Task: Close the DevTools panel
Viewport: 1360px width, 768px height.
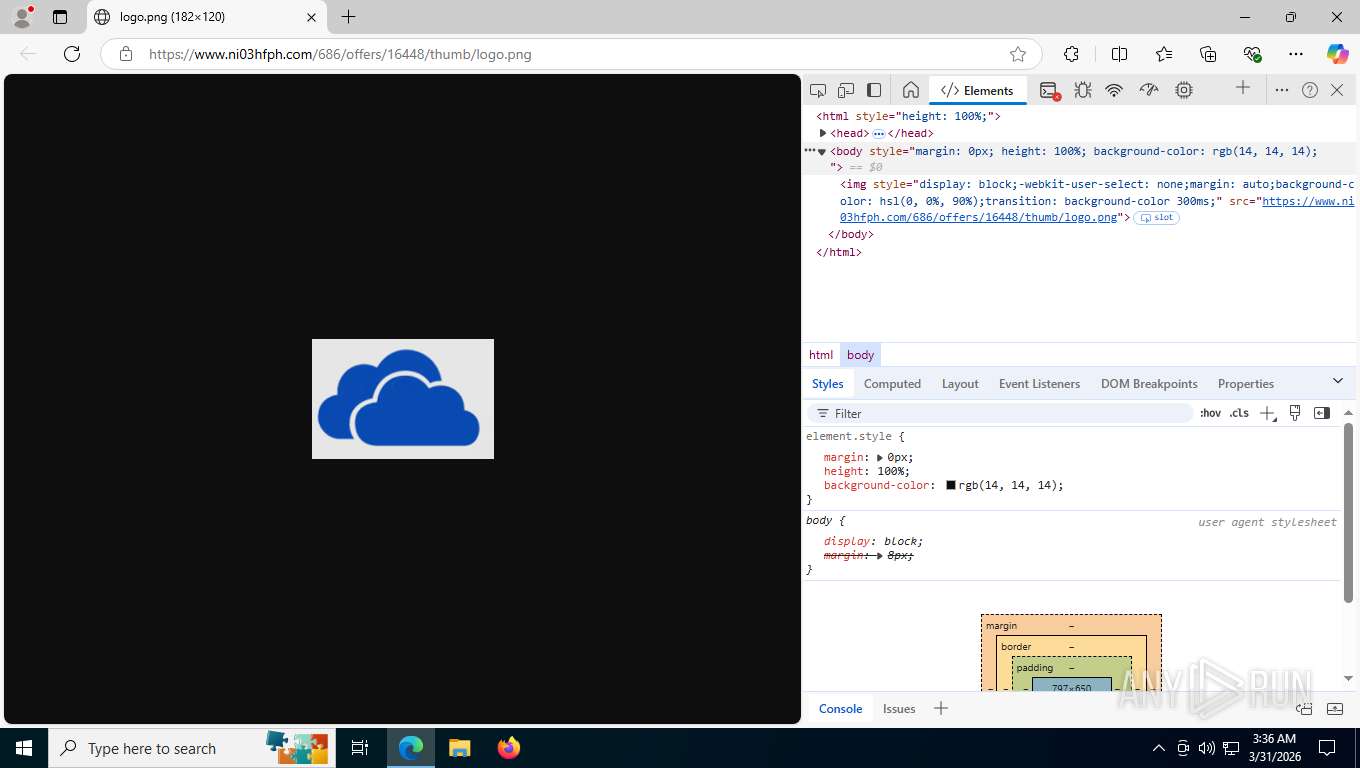Action: (x=1337, y=90)
